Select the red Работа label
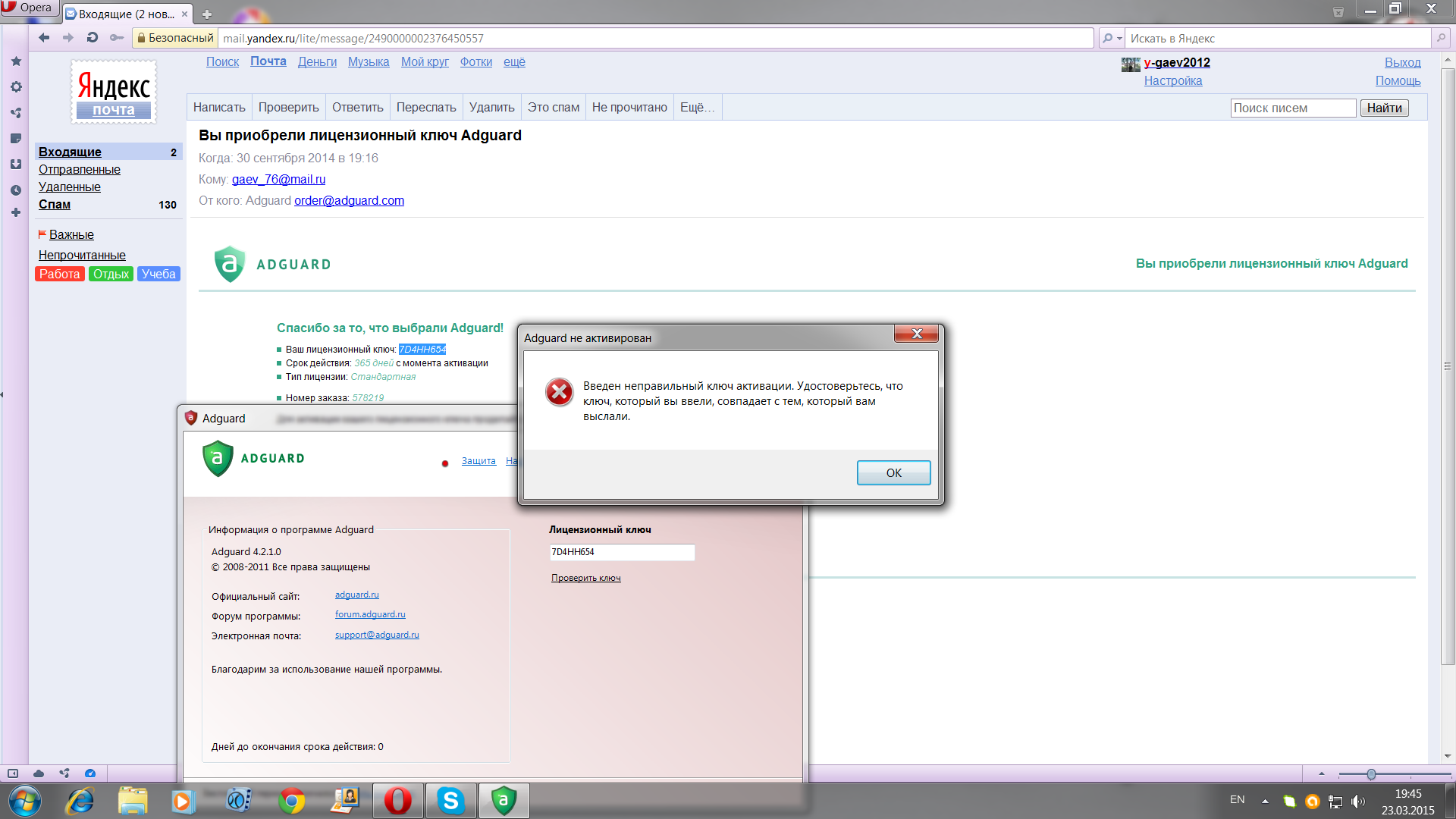 pyautogui.click(x=60, y=275)
